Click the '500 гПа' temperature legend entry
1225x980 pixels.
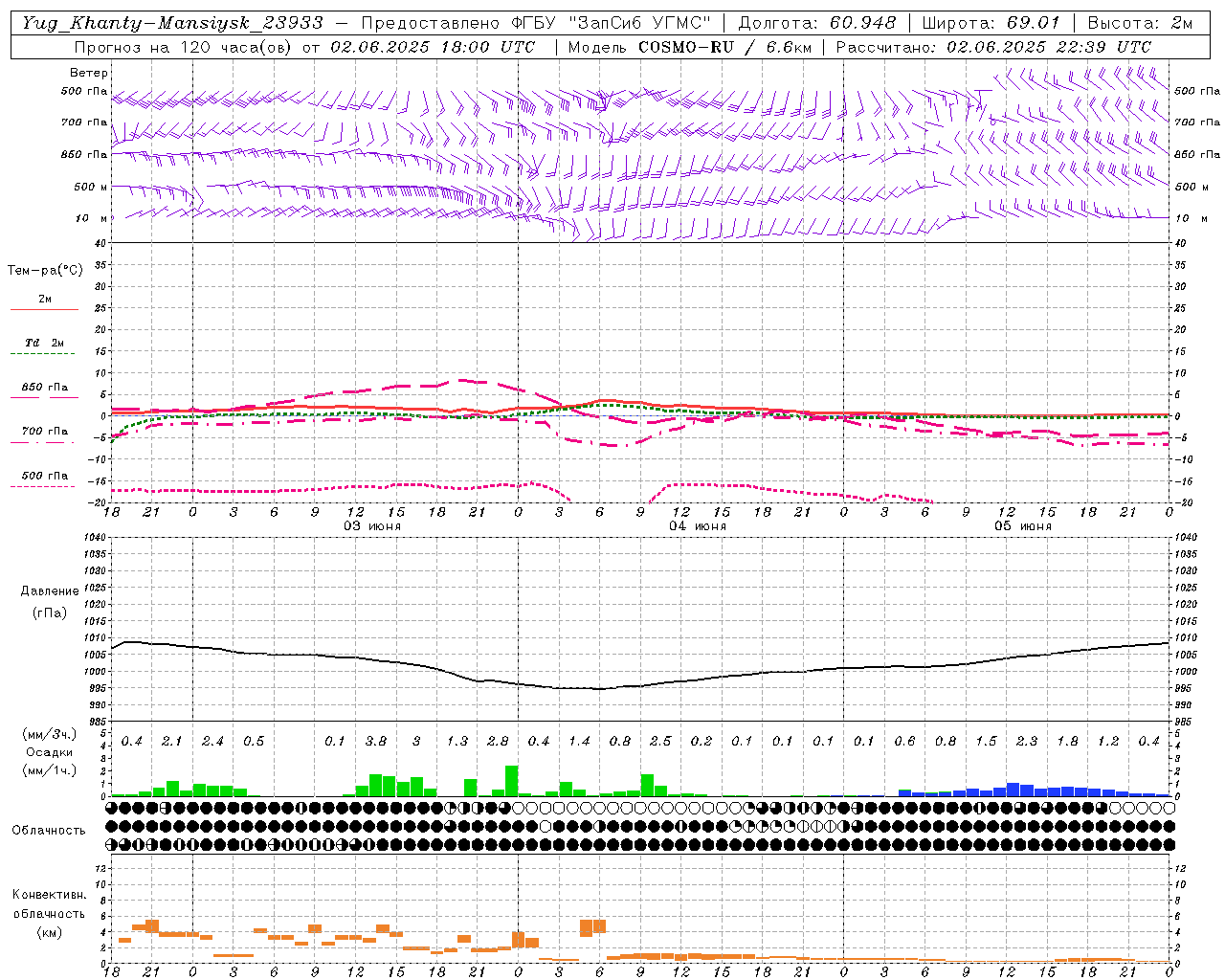pos(44,476)
